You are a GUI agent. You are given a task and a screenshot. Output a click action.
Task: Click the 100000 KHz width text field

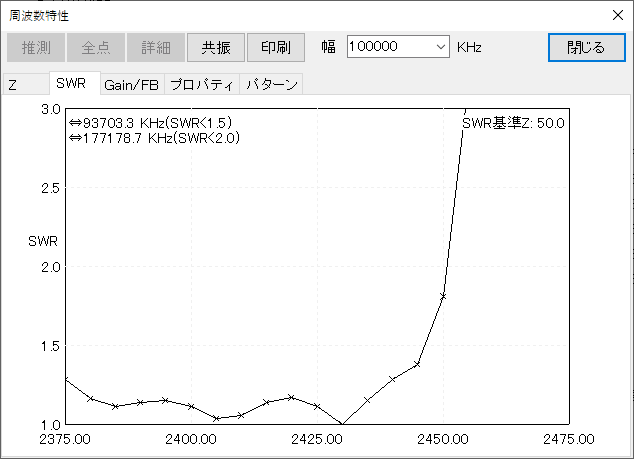click(388, 47)
